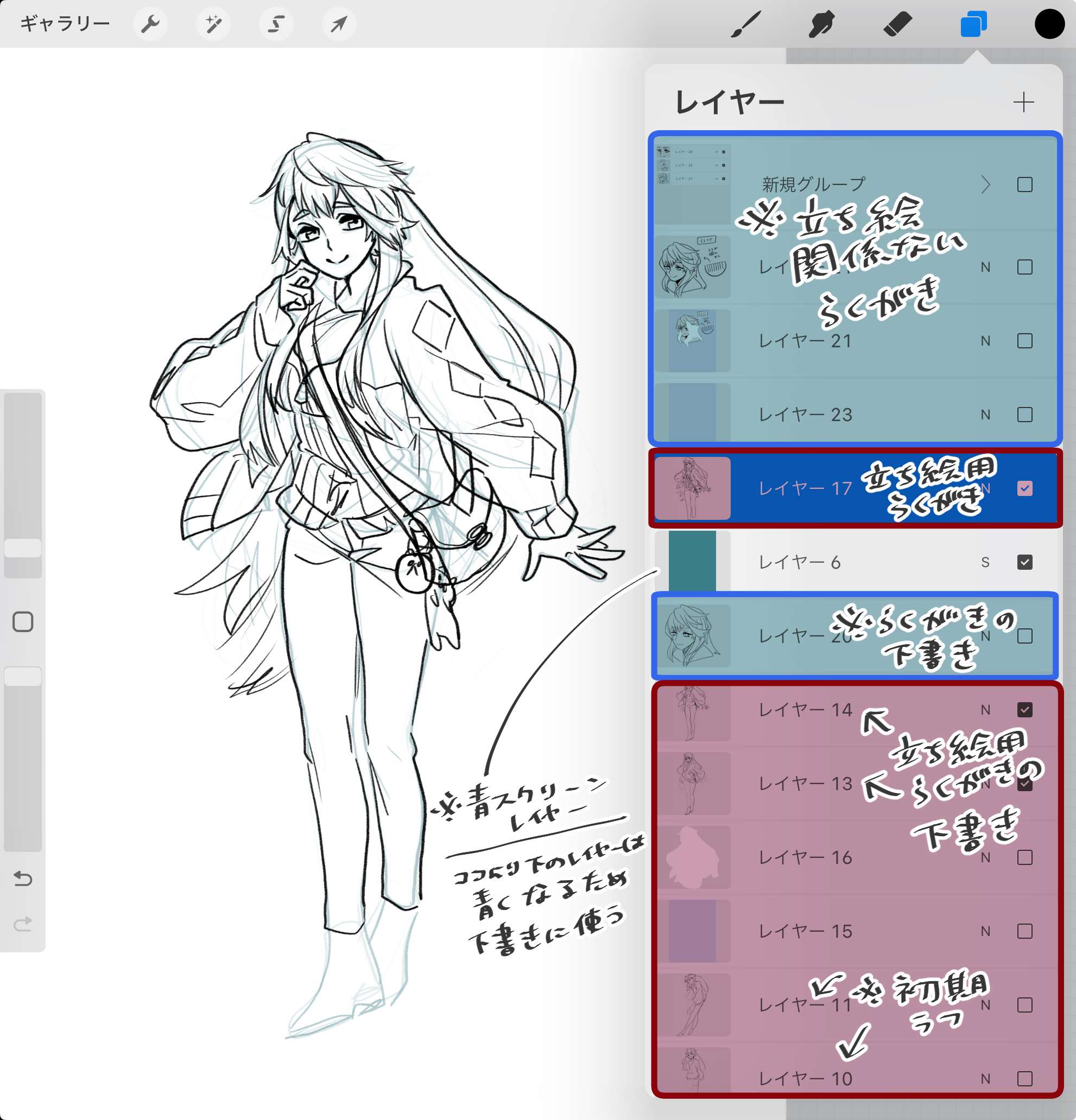
Task: Select the Eraser tool
Action: [x=897, y=24]
